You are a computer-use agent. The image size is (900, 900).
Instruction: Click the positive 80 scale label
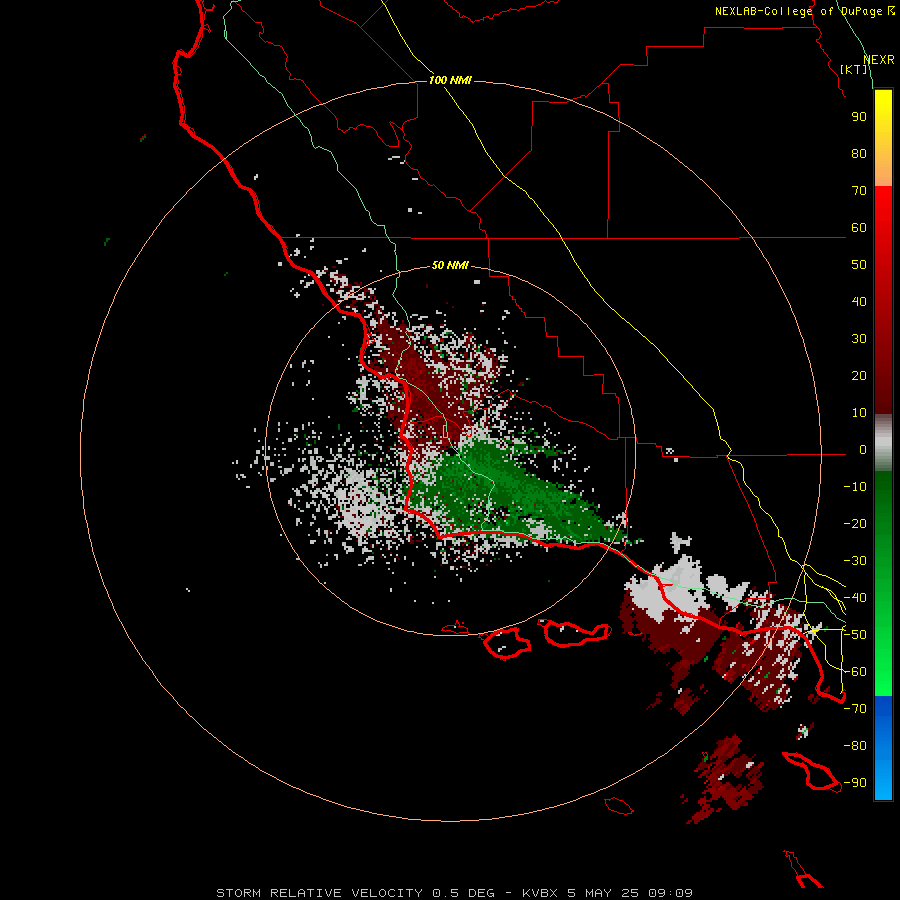coord(859,154)
